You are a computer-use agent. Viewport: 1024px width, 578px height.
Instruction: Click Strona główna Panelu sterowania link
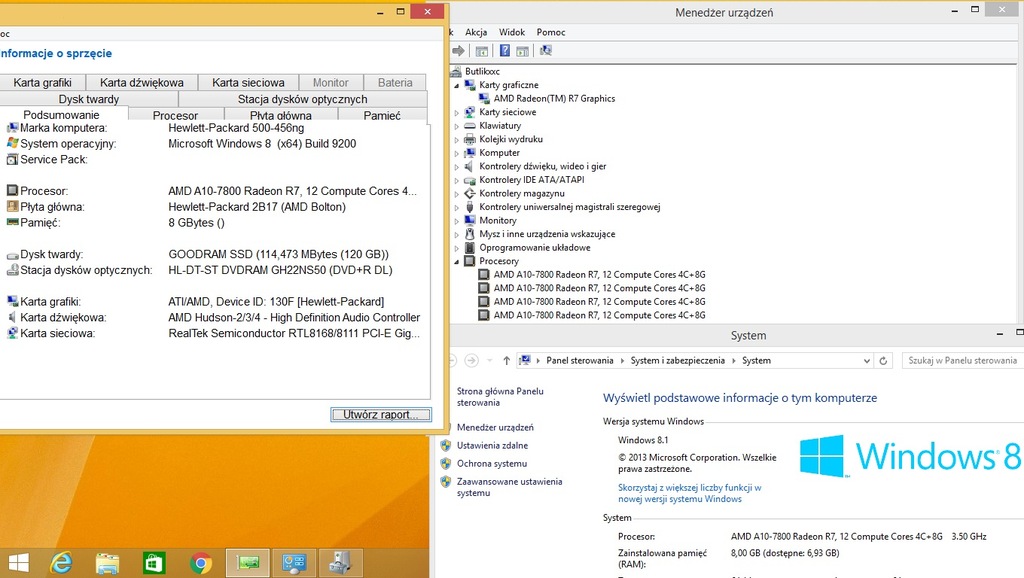pyautogui.click(x=500, y=397)
